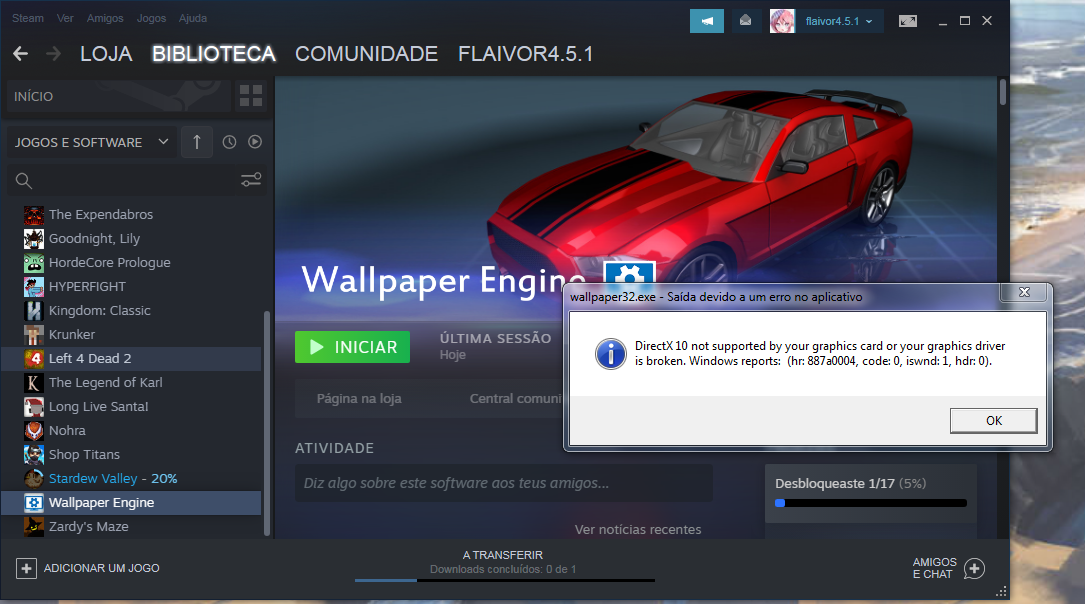The height and width of the screenshot is (604, 1085).
Task: Click the flaivor4.5.1 profile avatar
Action: pyautogui.click(x=782, y=21)
